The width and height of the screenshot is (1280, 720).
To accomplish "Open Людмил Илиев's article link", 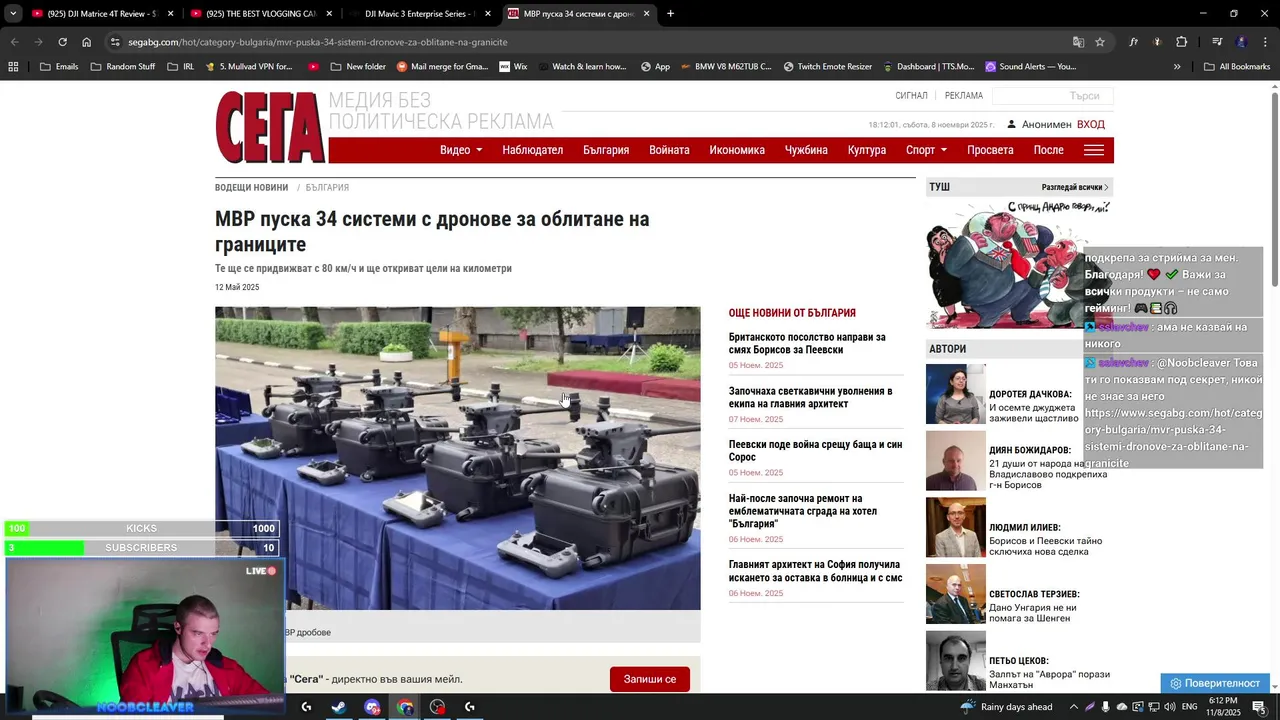I will pos(1045,546).
